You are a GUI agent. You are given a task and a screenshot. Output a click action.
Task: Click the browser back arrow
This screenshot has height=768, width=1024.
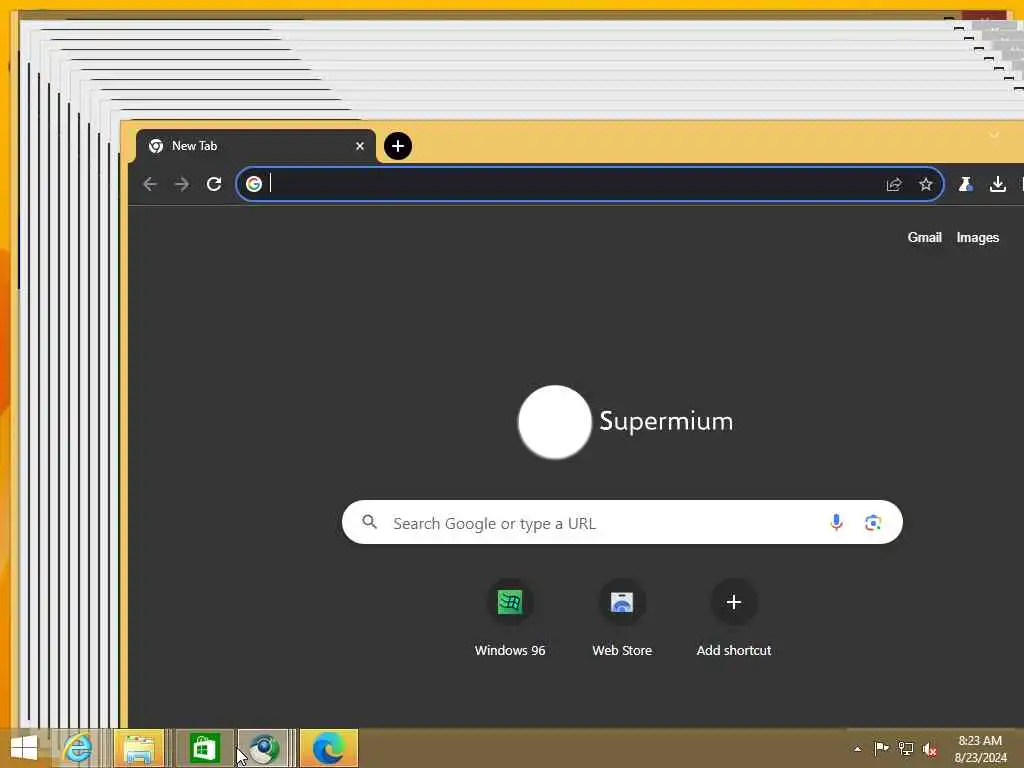[x=150, y=184]
